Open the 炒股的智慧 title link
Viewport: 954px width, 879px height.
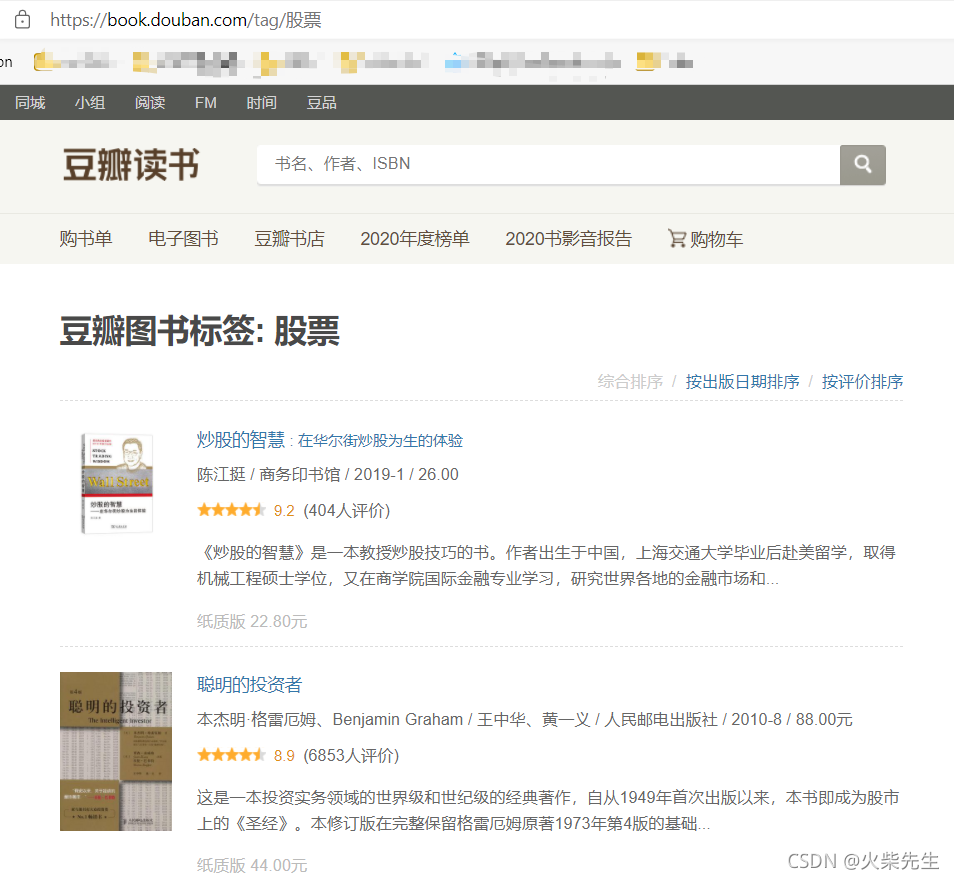click(241, 440)
